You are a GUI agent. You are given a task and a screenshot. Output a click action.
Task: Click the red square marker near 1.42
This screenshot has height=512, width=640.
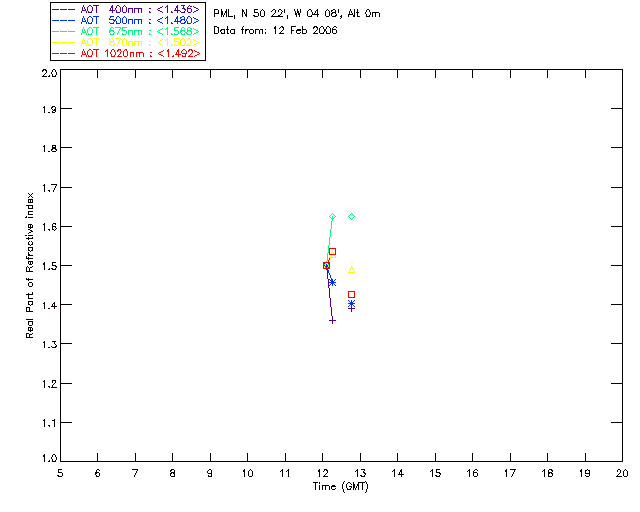tap(351, 294)
